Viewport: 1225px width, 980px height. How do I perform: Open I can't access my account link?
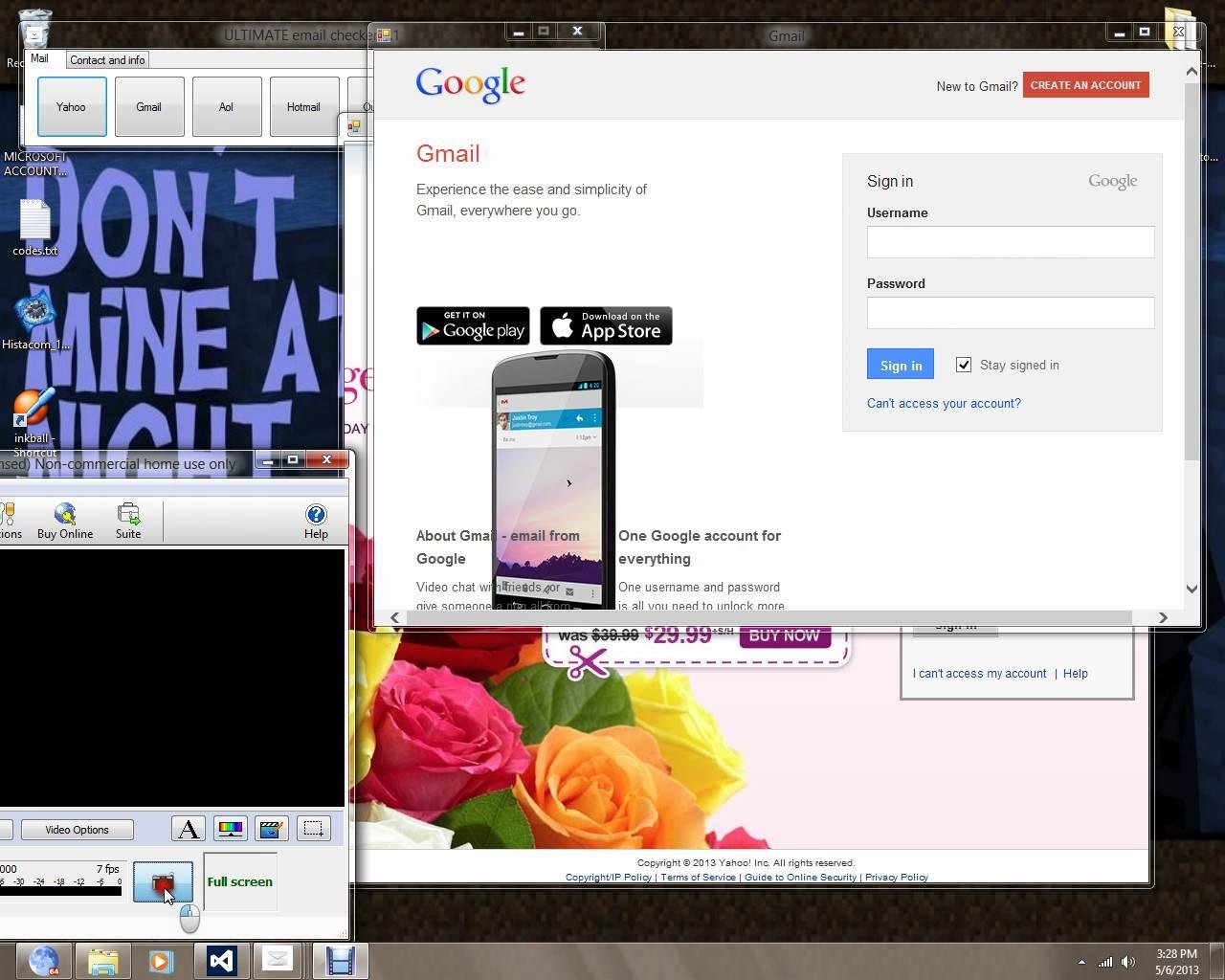[x=979, y=674]
